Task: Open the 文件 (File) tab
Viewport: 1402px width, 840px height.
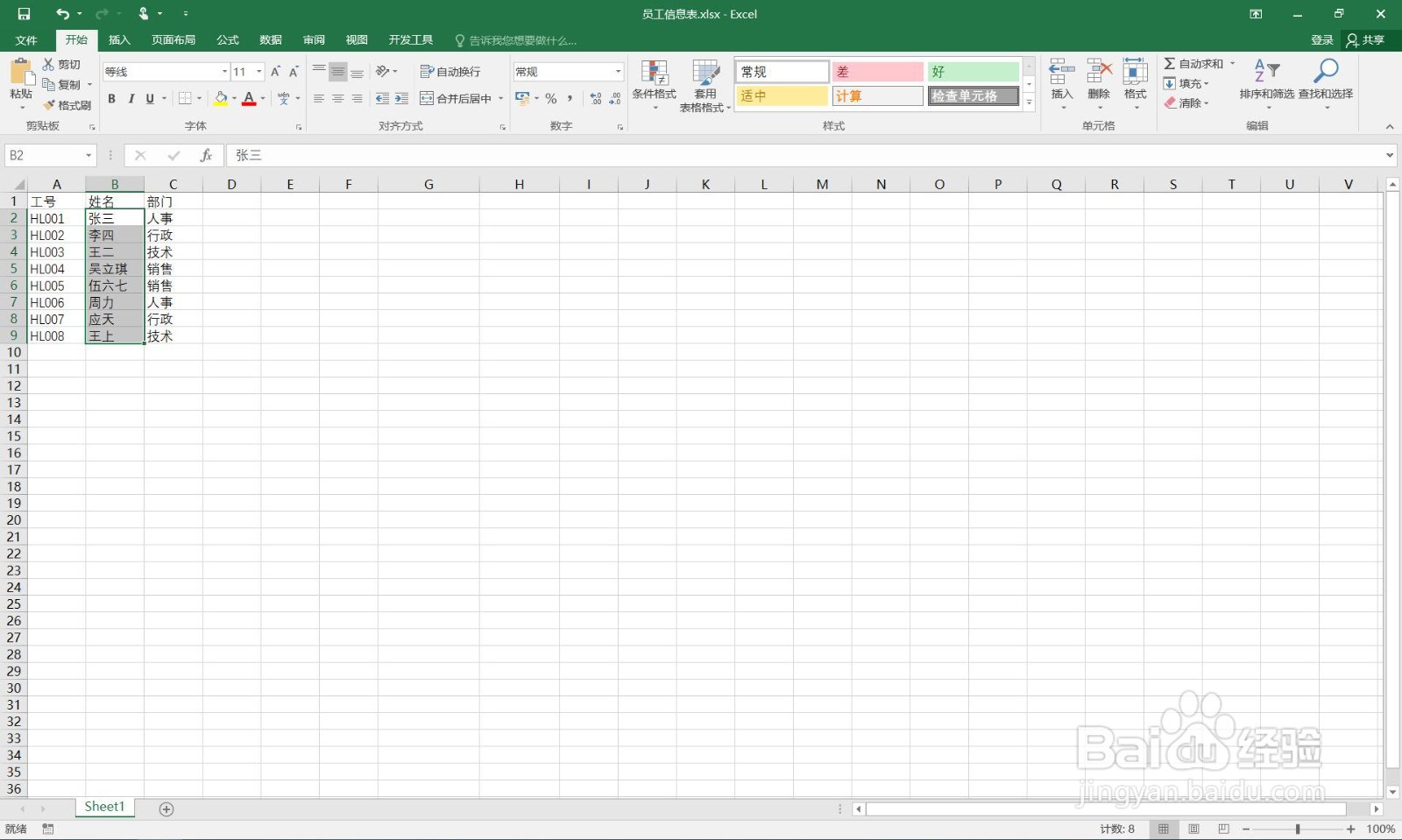Action: (26, 40)
